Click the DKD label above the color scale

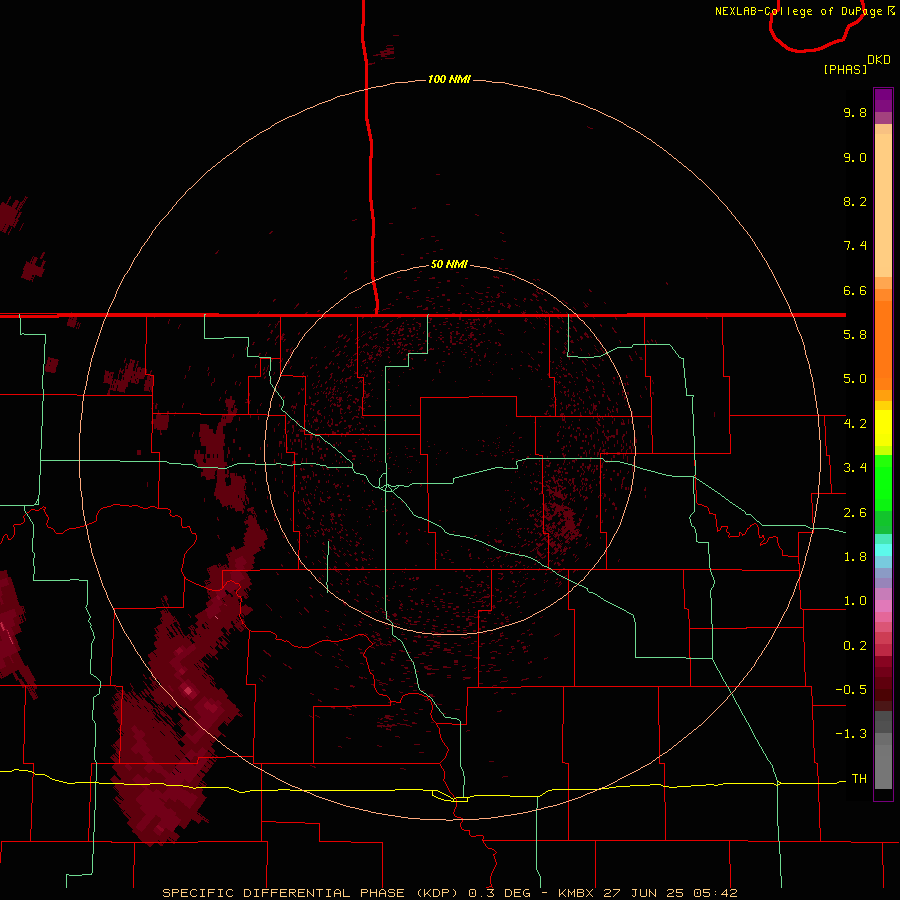click(879, 60)
